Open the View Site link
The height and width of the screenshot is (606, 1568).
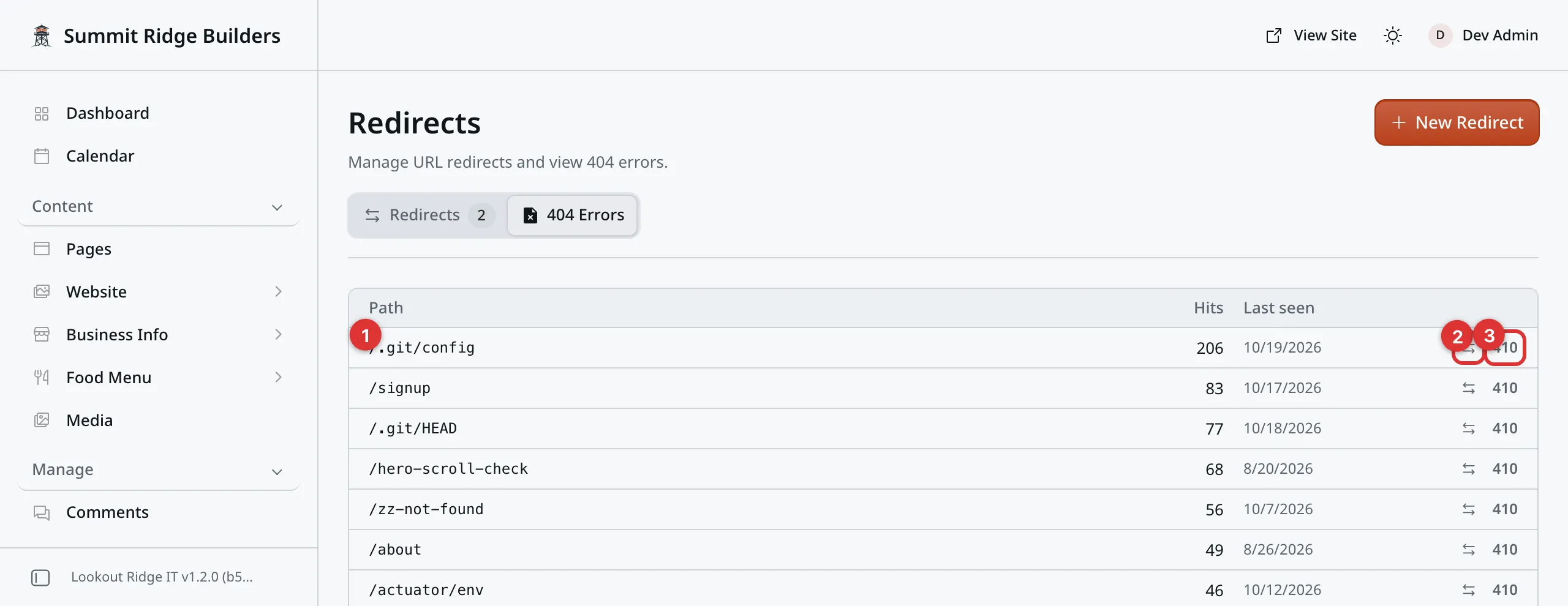1311,36
